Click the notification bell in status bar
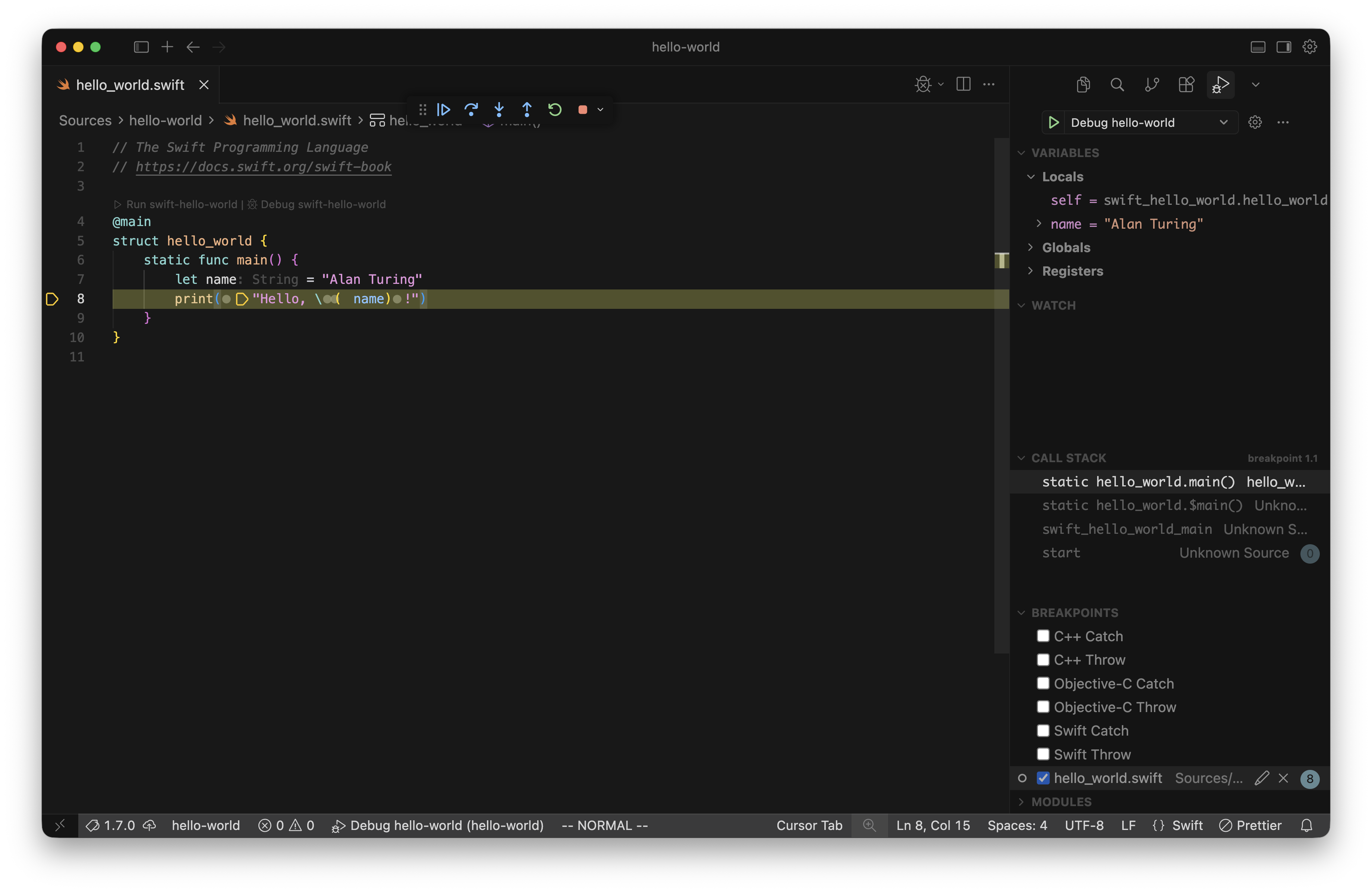Screen dimensions: 1372x893 click(x=1306, y=825)
